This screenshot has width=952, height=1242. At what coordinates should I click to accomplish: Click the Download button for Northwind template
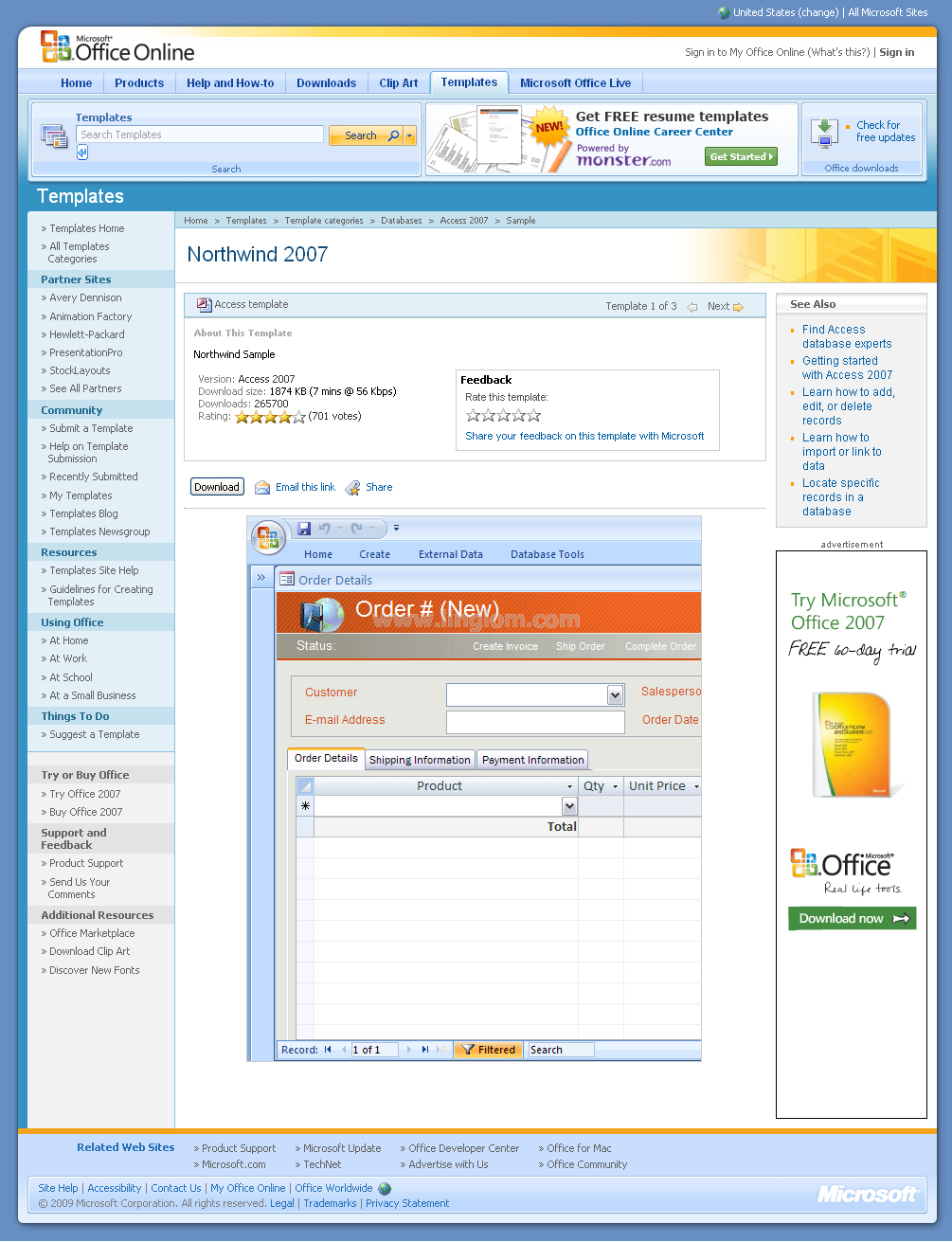tap(217, 487)
